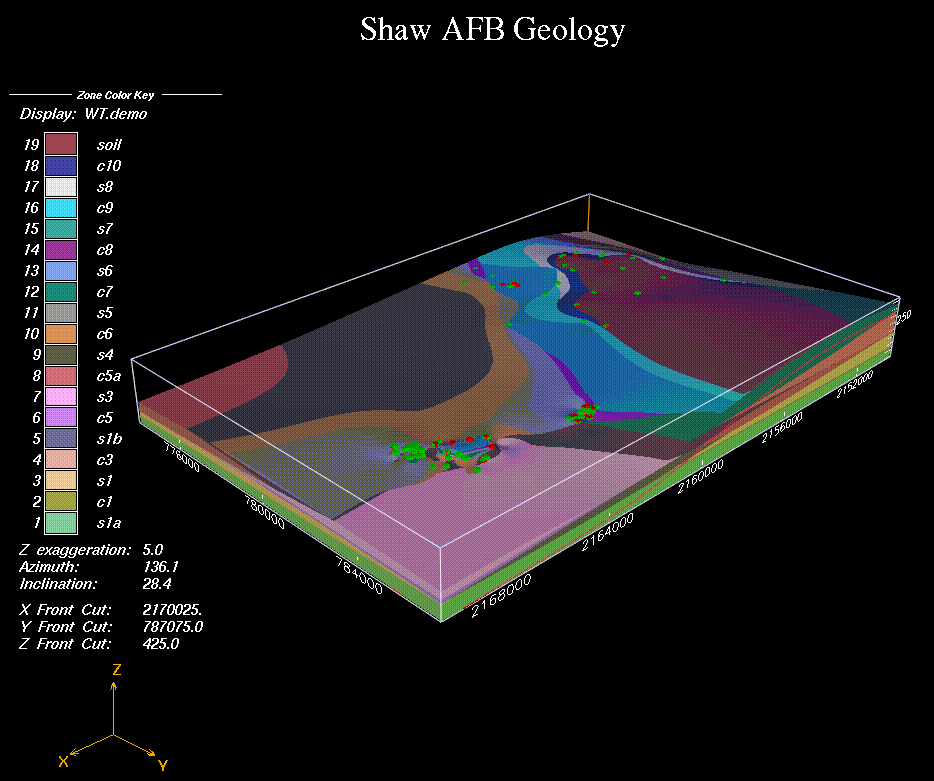Select the light green s1a color swatch
Image resolution: width=934 pixels, height=781 pixels.
[x=61, y=523]
